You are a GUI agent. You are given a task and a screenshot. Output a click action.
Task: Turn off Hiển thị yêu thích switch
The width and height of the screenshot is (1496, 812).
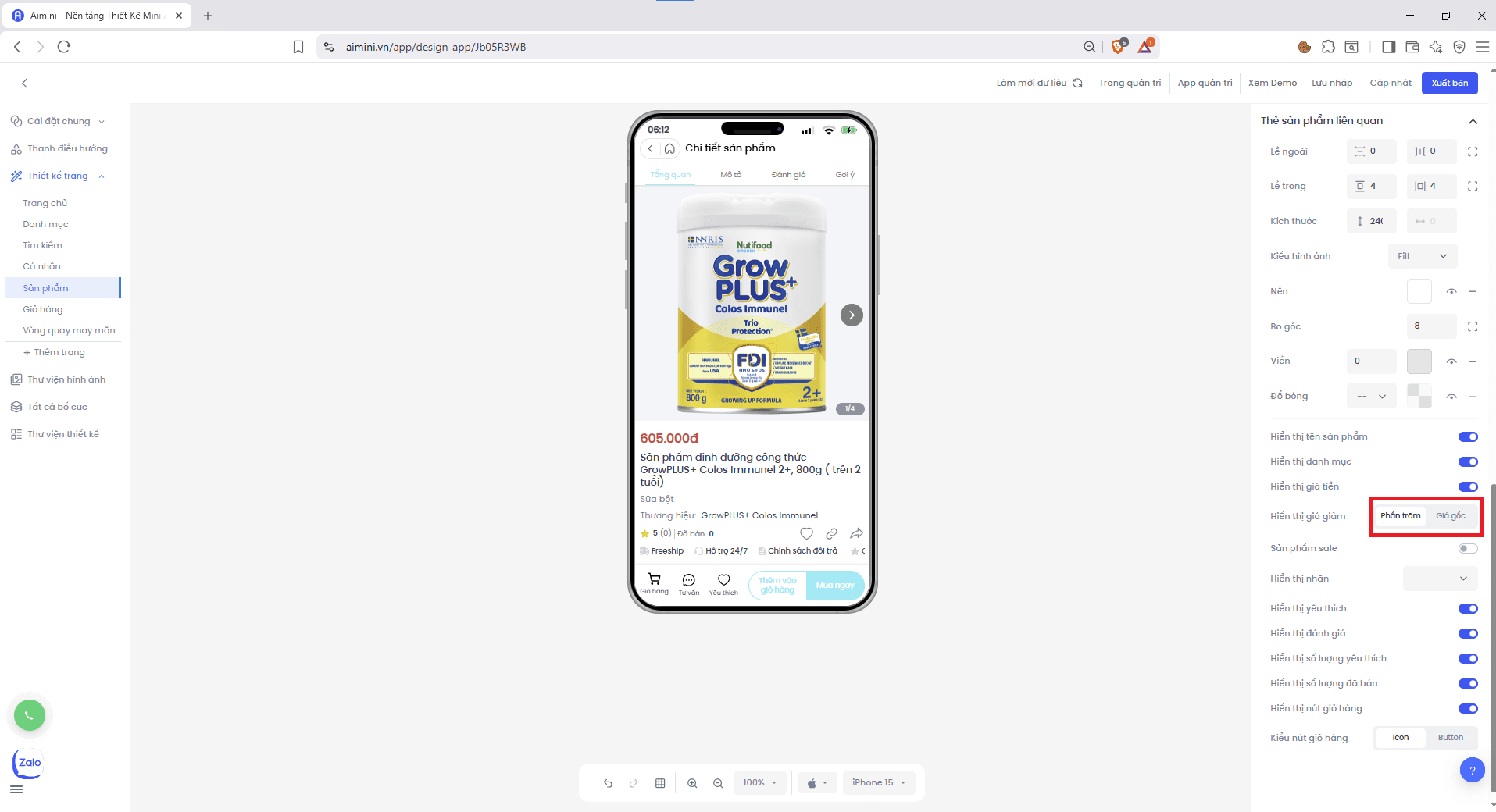(x=1467, y=608)
